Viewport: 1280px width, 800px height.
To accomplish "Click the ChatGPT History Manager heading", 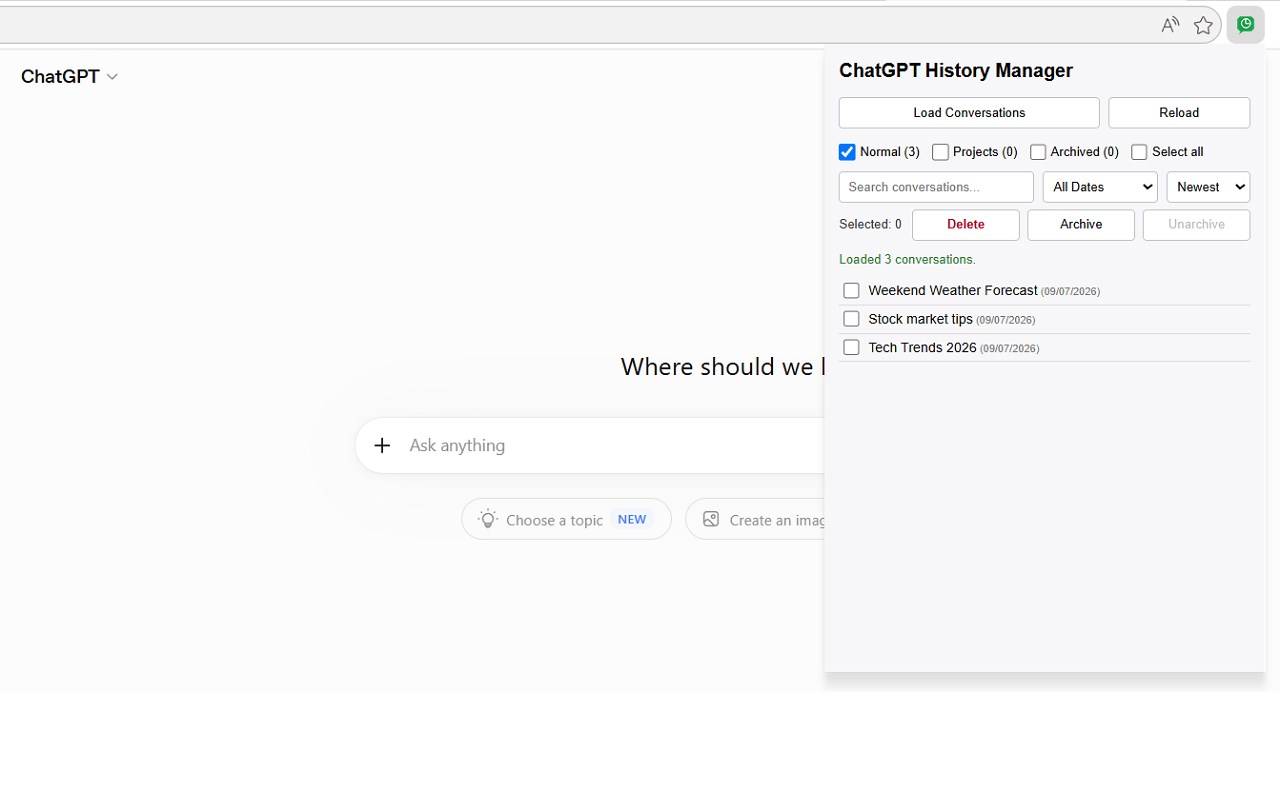I will point(956,70).
